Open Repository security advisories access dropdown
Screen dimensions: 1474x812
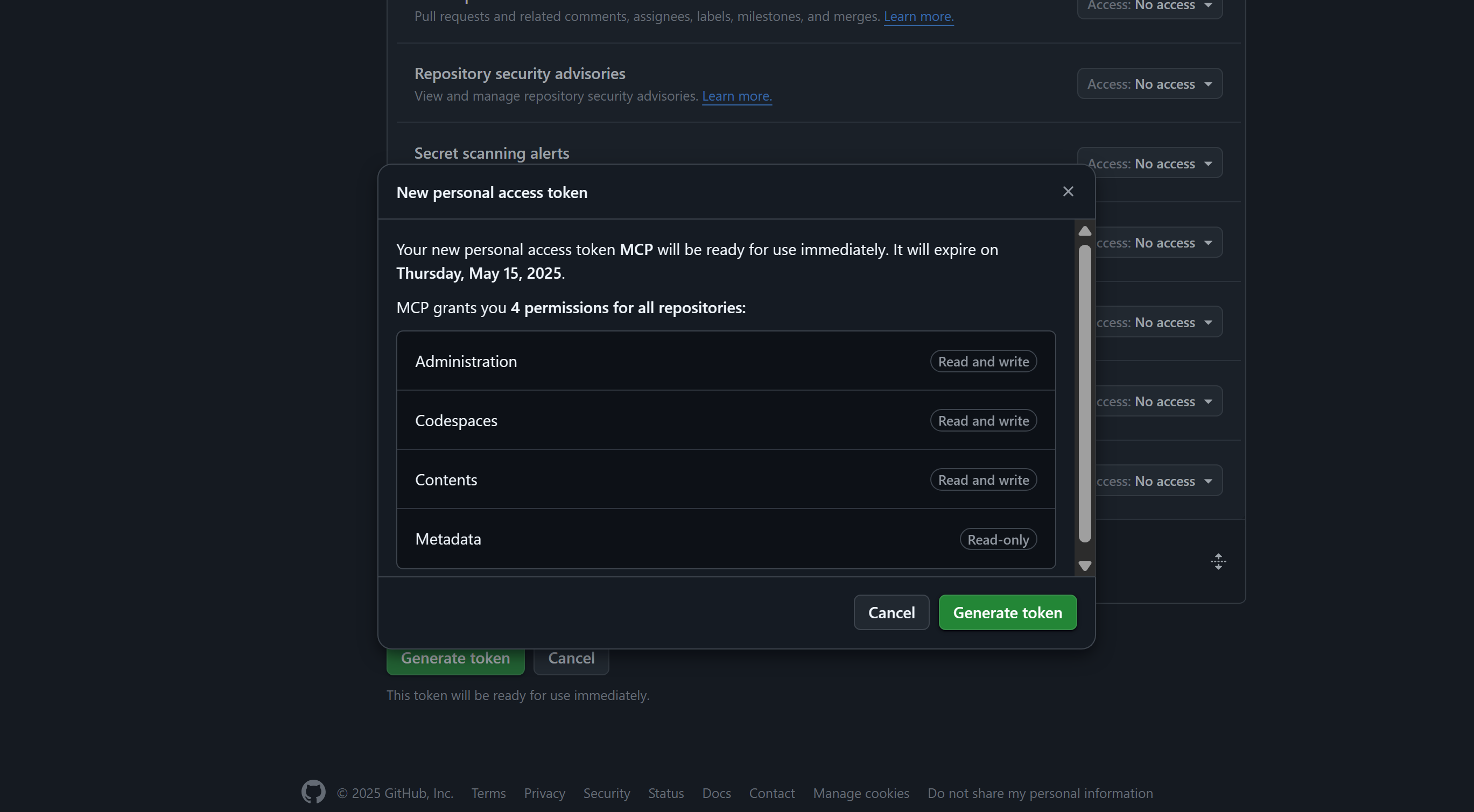pyautogui.click(x=1149, y=84)
